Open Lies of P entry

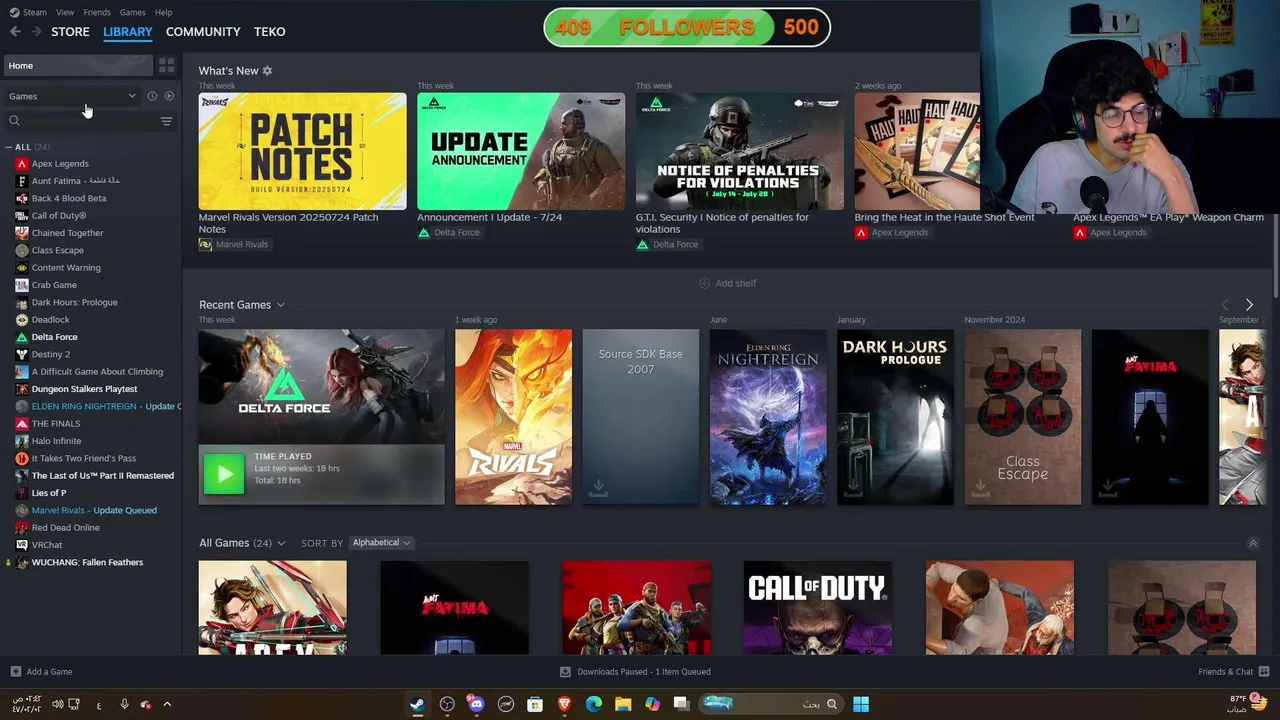coord(49,493)
